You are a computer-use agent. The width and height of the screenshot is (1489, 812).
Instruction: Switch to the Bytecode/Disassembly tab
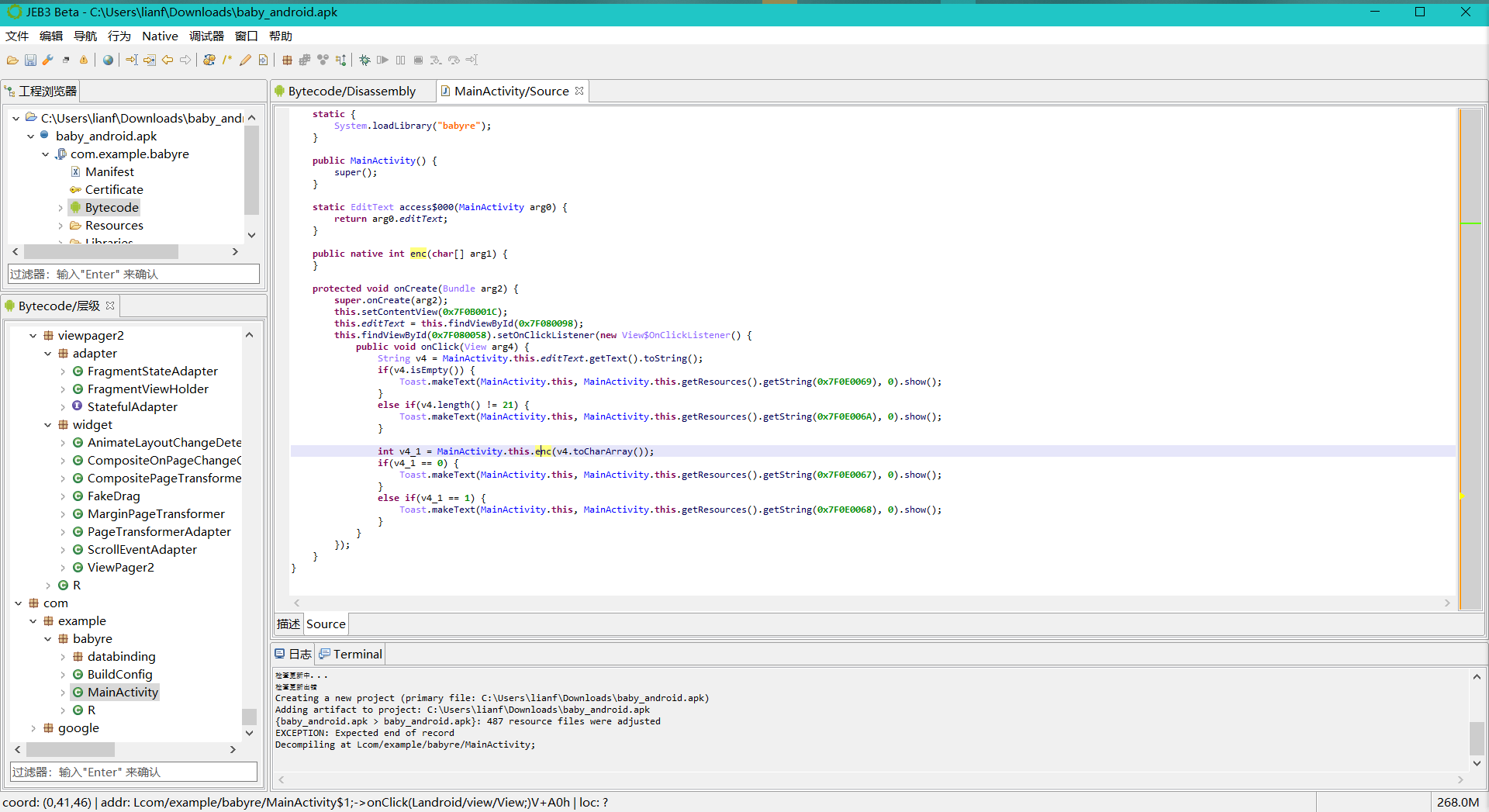coord(351,92)
